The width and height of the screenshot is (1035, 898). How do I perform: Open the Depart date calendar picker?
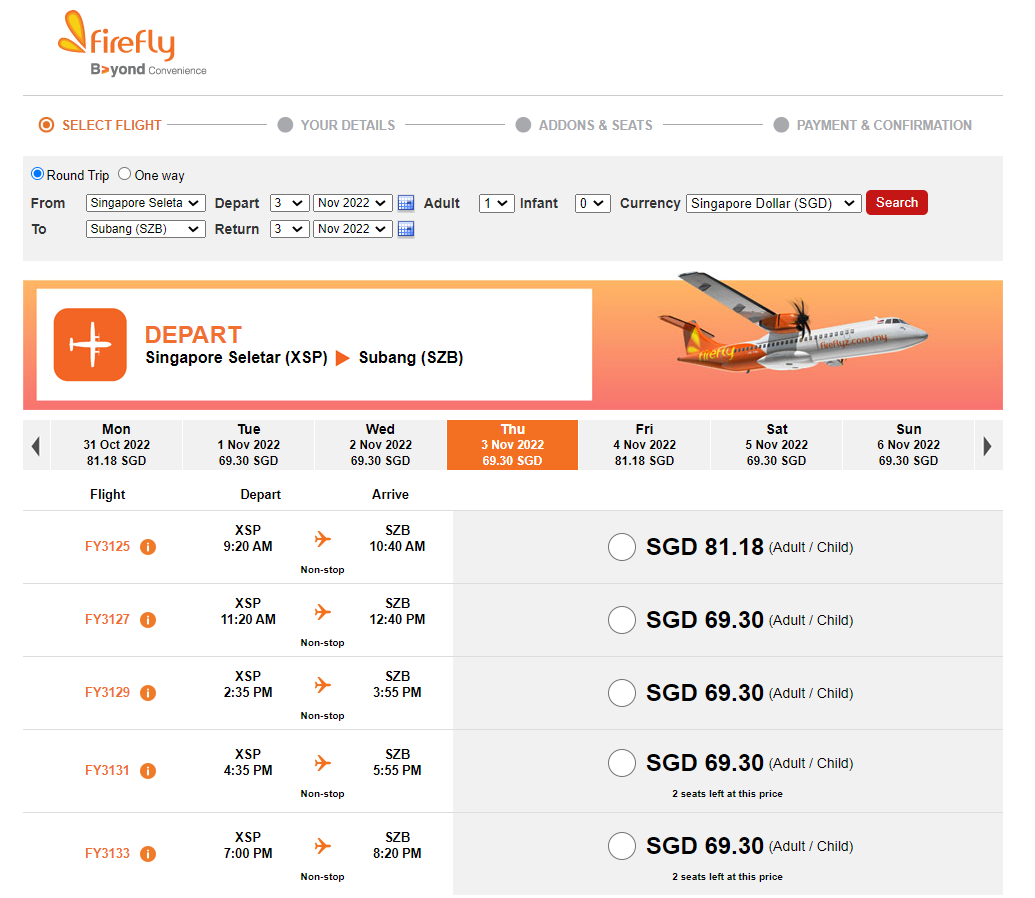[407, 203]
